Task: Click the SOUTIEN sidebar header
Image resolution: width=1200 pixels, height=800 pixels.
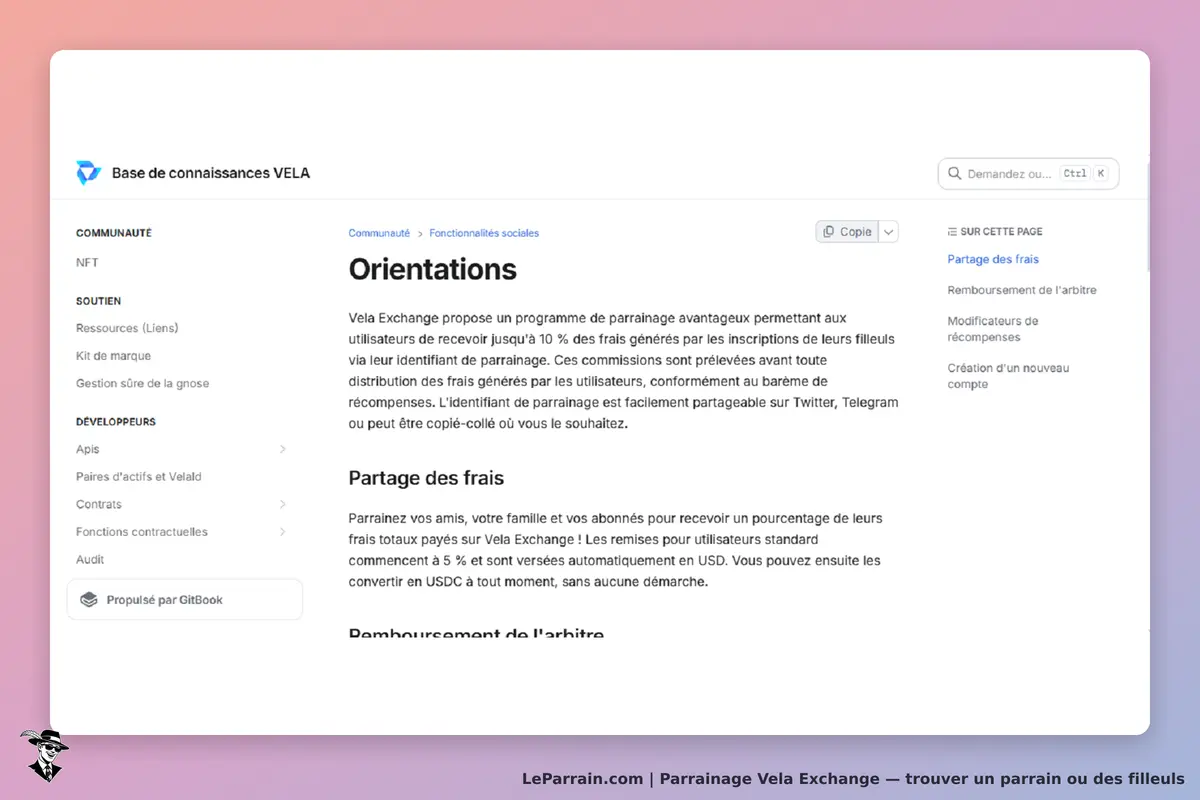Action: pos(98,301)
